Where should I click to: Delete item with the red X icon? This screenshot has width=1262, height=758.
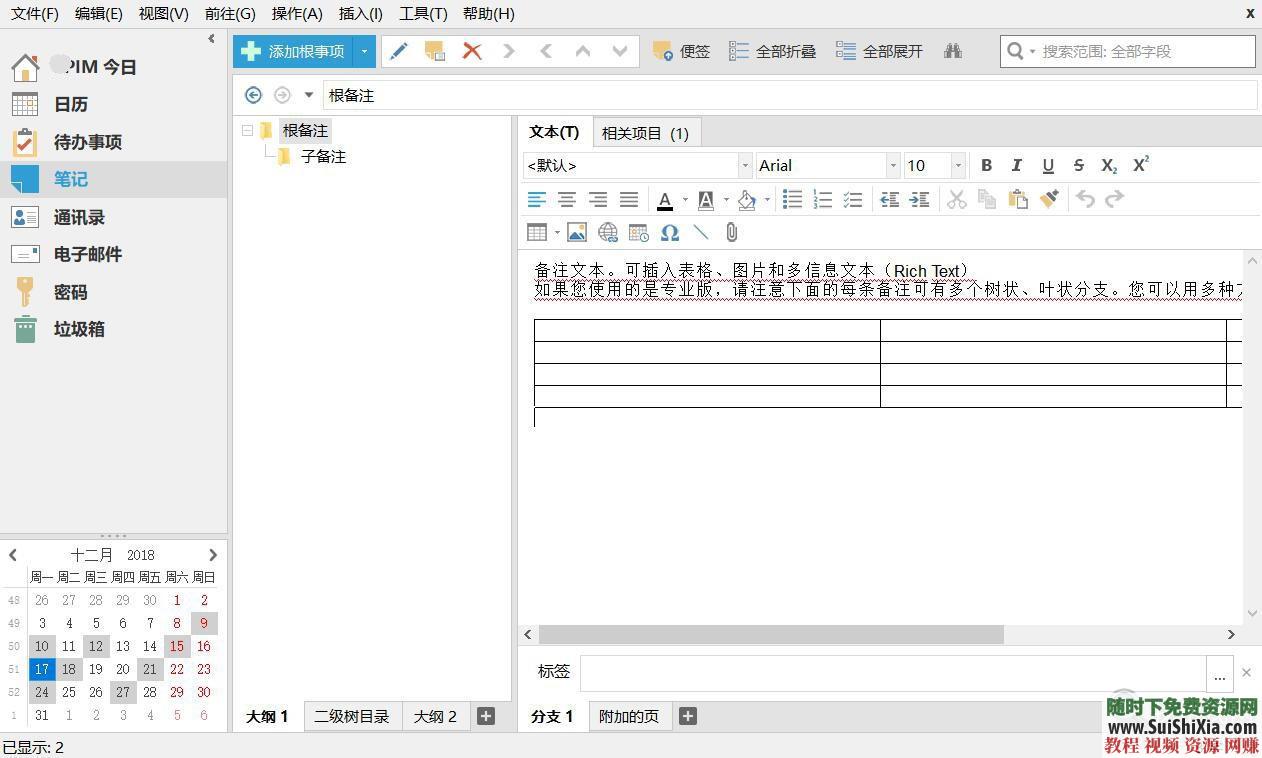pyautogui.click(x=472, y=51)
